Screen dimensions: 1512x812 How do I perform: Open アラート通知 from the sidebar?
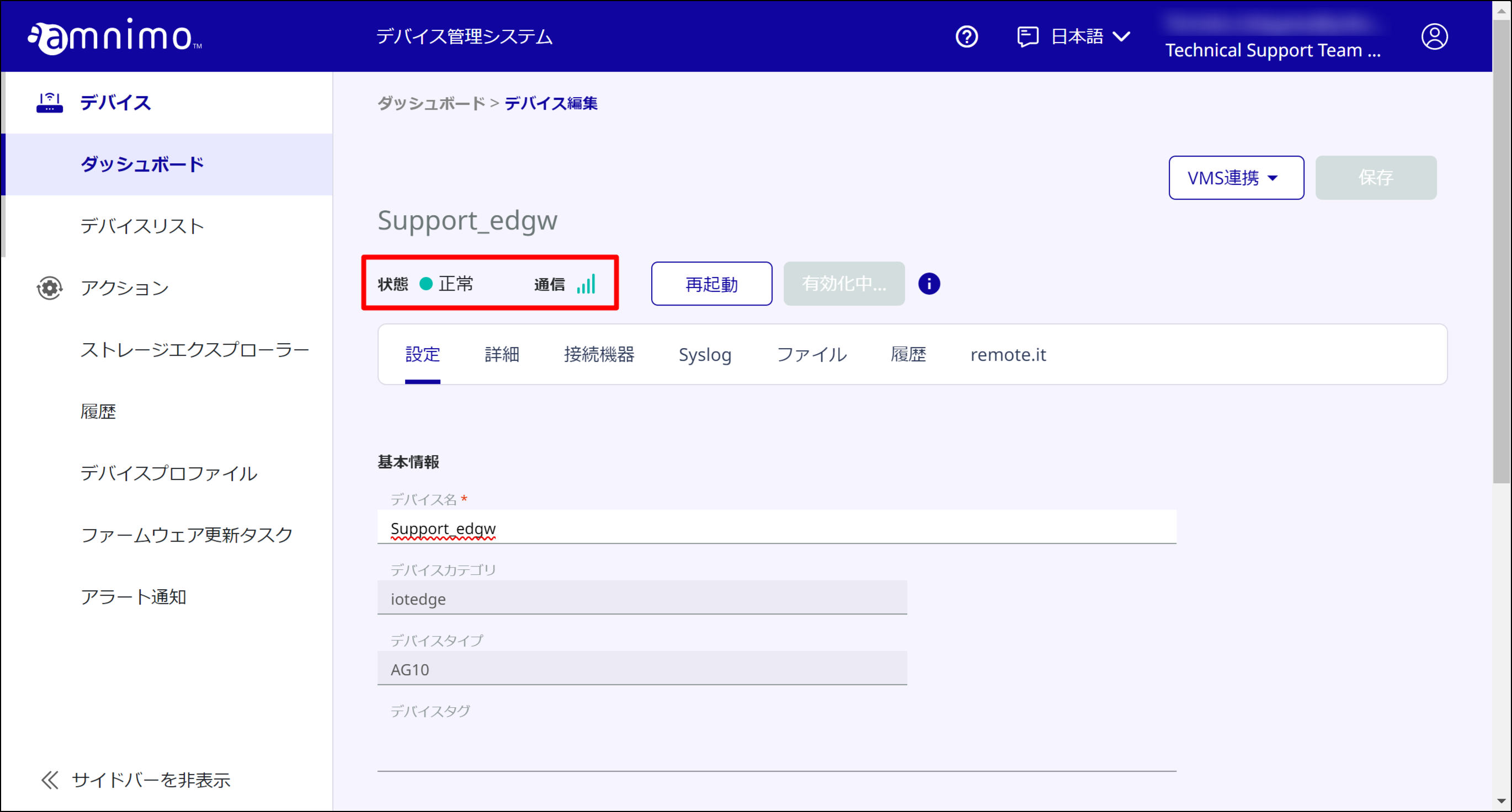click(133, 597)
